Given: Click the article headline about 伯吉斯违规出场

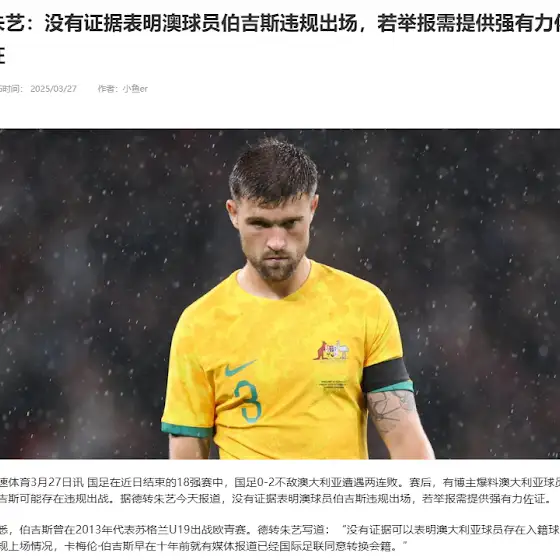Looking at the screenshot, I should [x=280, y=39].
